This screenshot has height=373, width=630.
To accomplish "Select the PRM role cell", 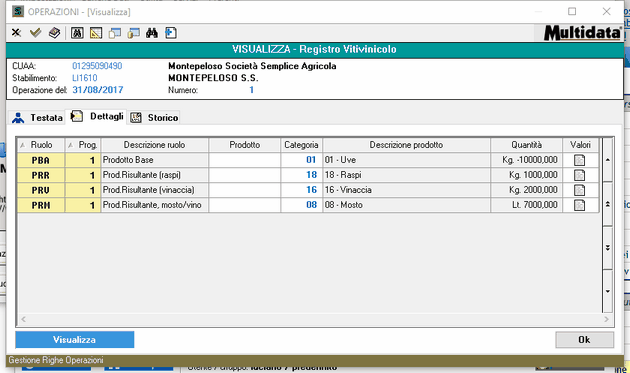I will (41, 205).
